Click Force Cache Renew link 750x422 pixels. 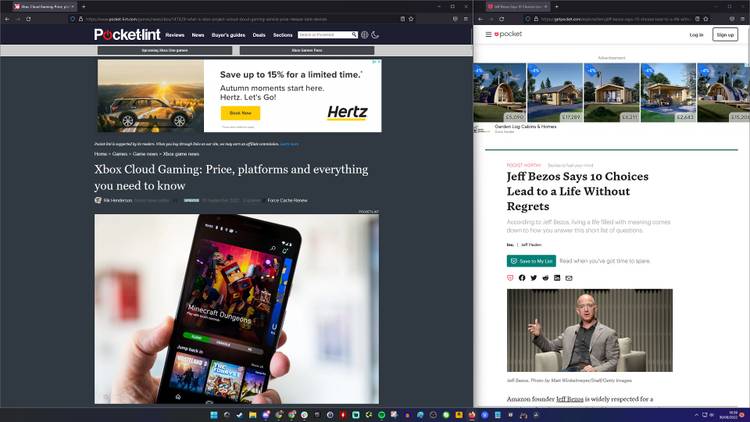pyautogui.click(x=287, y=200)
